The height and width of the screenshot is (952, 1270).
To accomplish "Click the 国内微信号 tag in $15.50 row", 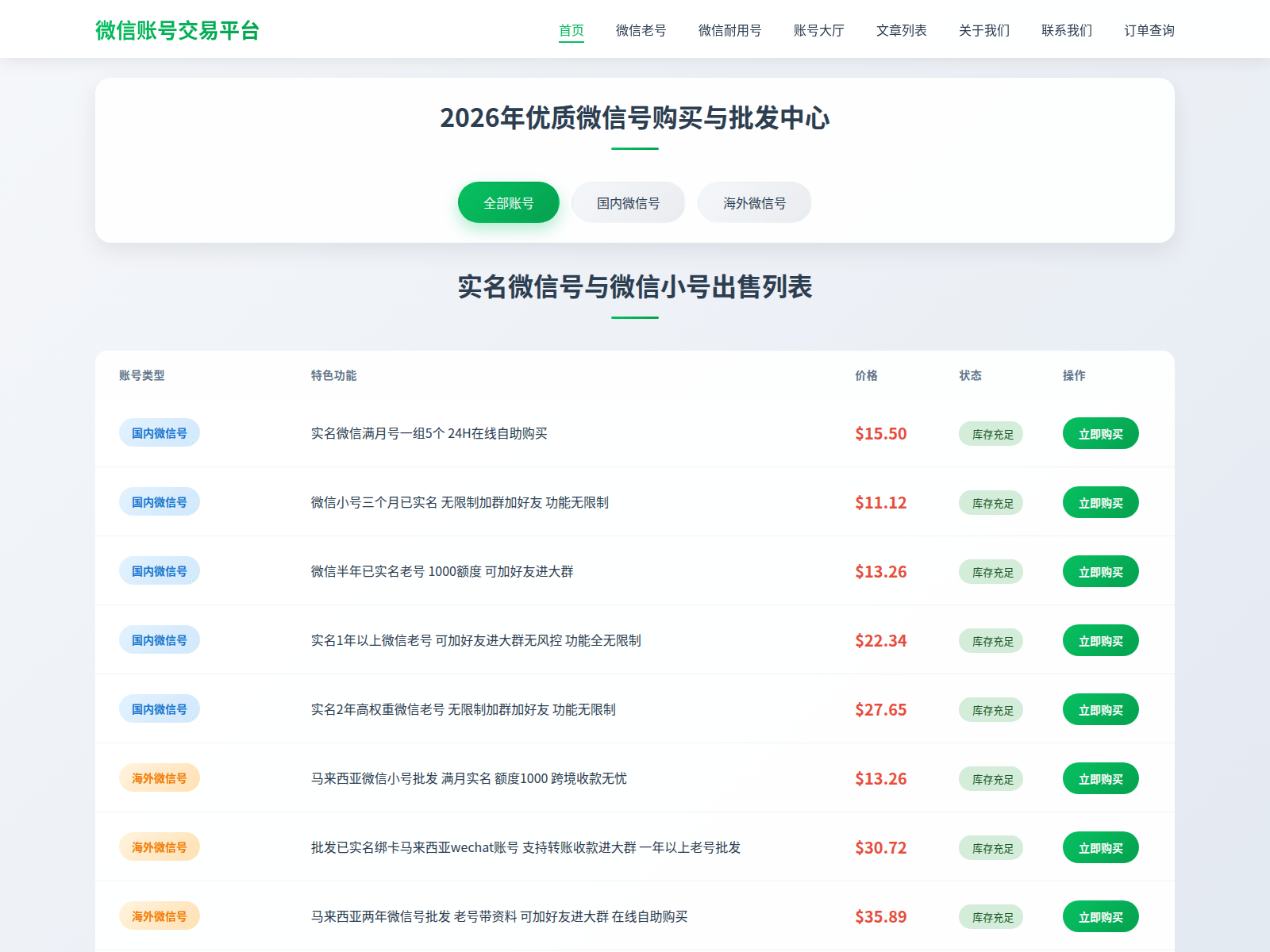I will click(x=160, y=433).
